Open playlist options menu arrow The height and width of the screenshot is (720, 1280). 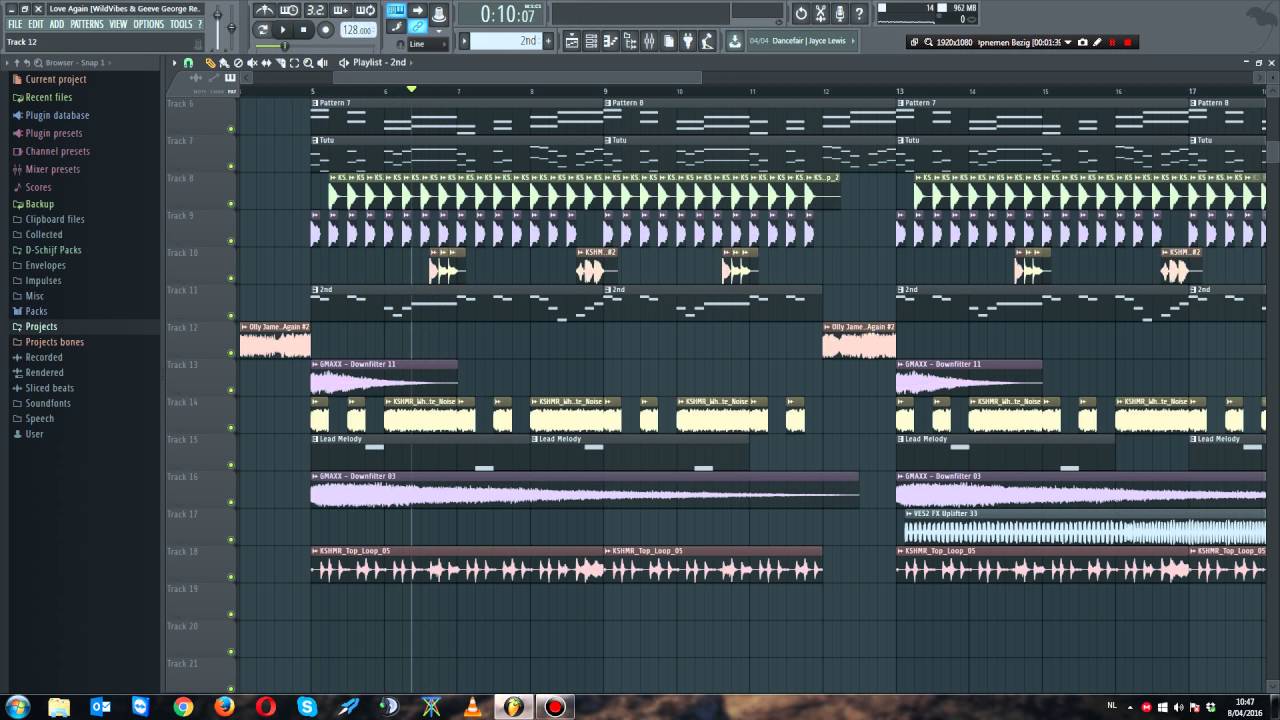coord(174,63)
